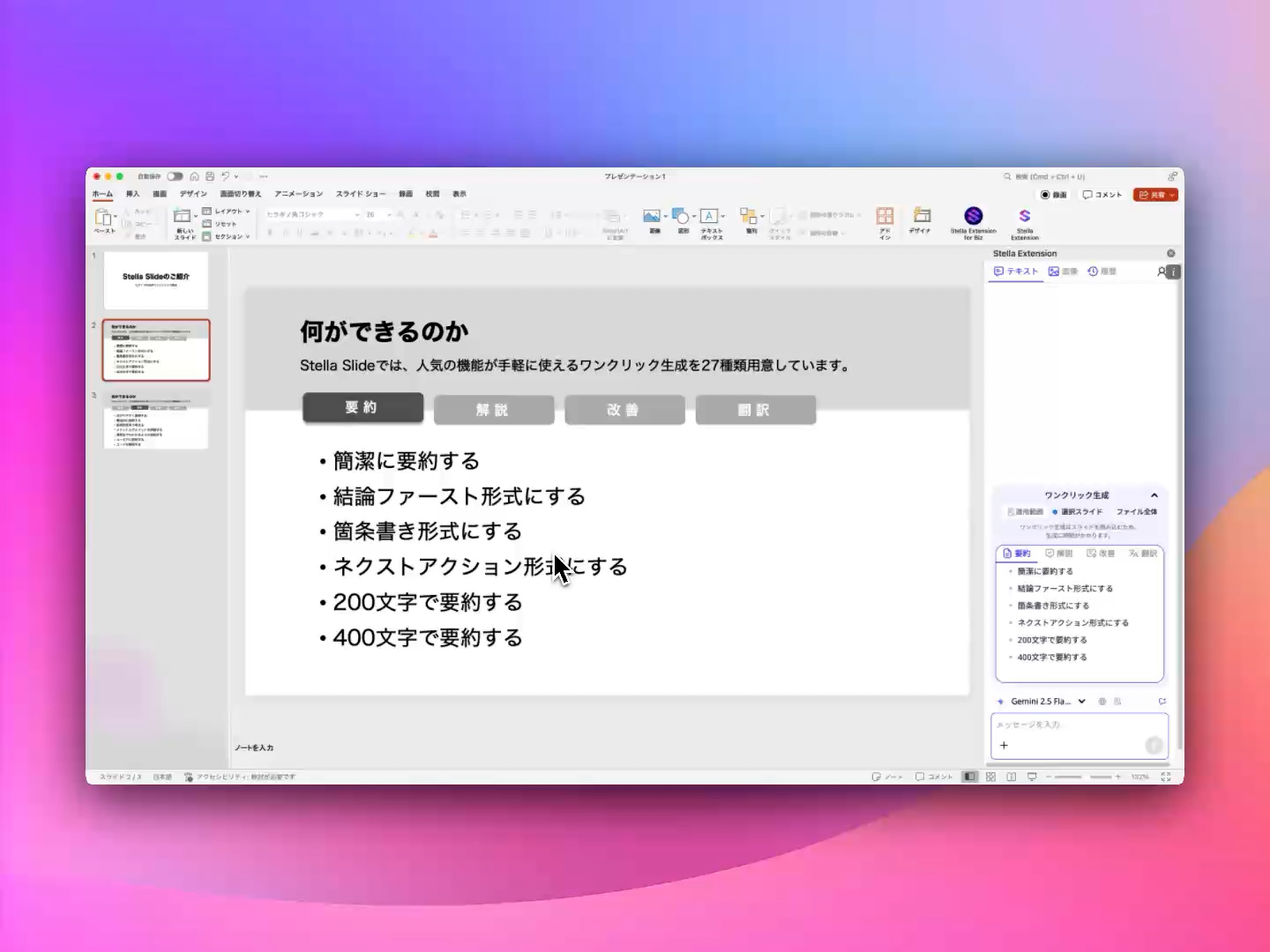Click the Reset (リセット) icon
This screenshot has height=952, width=1270.
(206, 224)
